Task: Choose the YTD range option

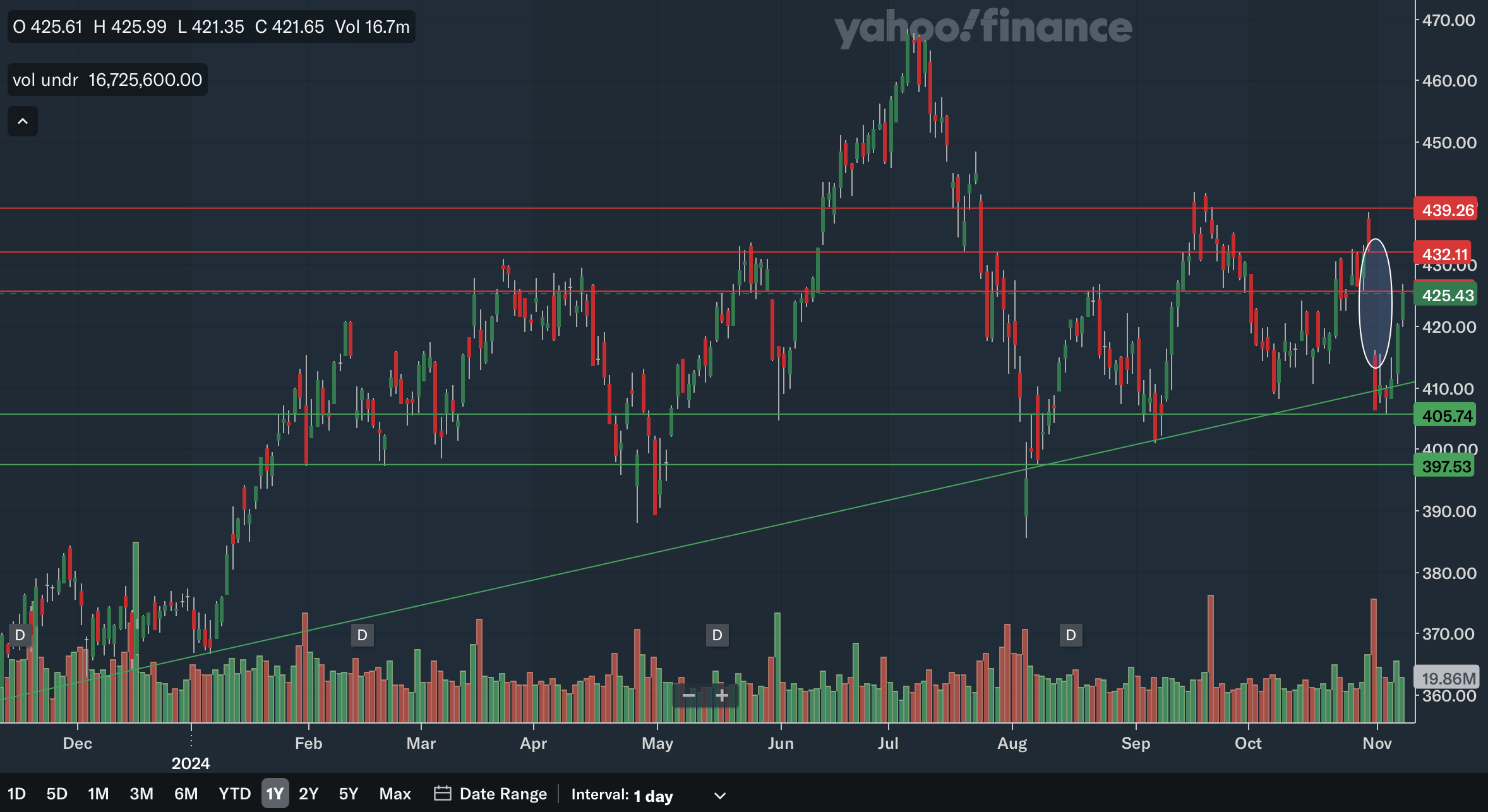Action: 234,794
